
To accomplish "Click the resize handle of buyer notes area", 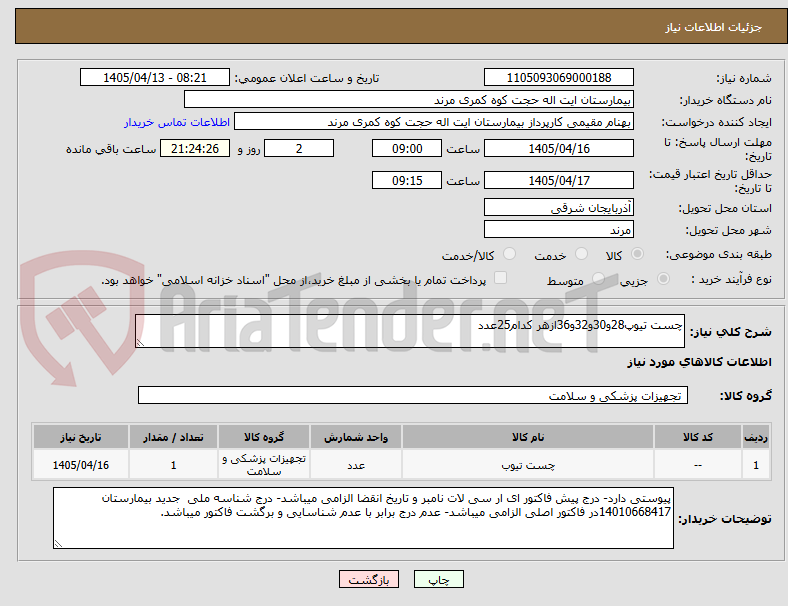I will [58, 544].
